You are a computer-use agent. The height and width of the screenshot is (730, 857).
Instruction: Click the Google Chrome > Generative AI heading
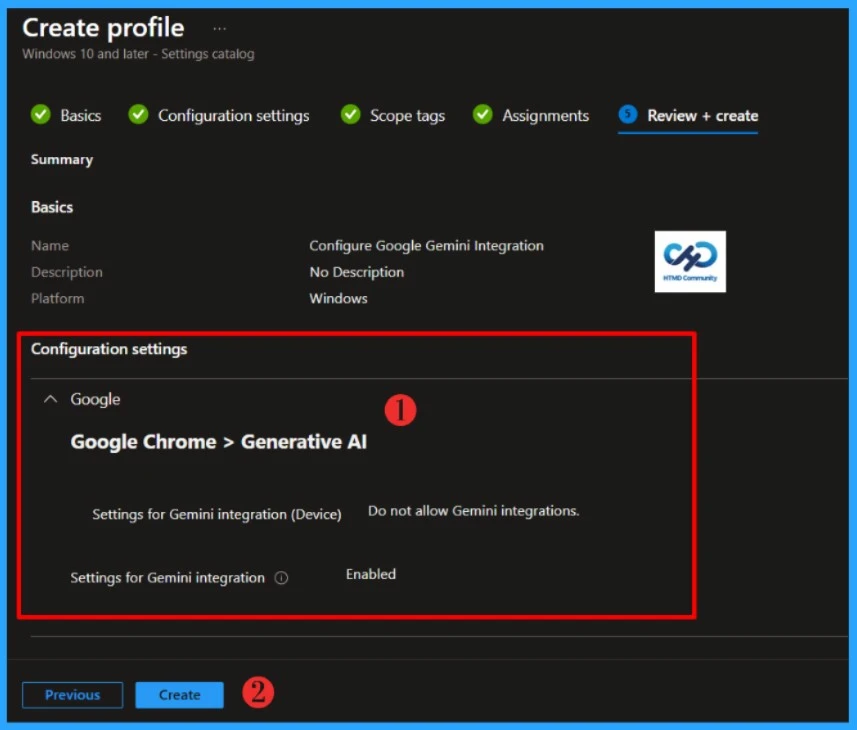pos(219,441)
